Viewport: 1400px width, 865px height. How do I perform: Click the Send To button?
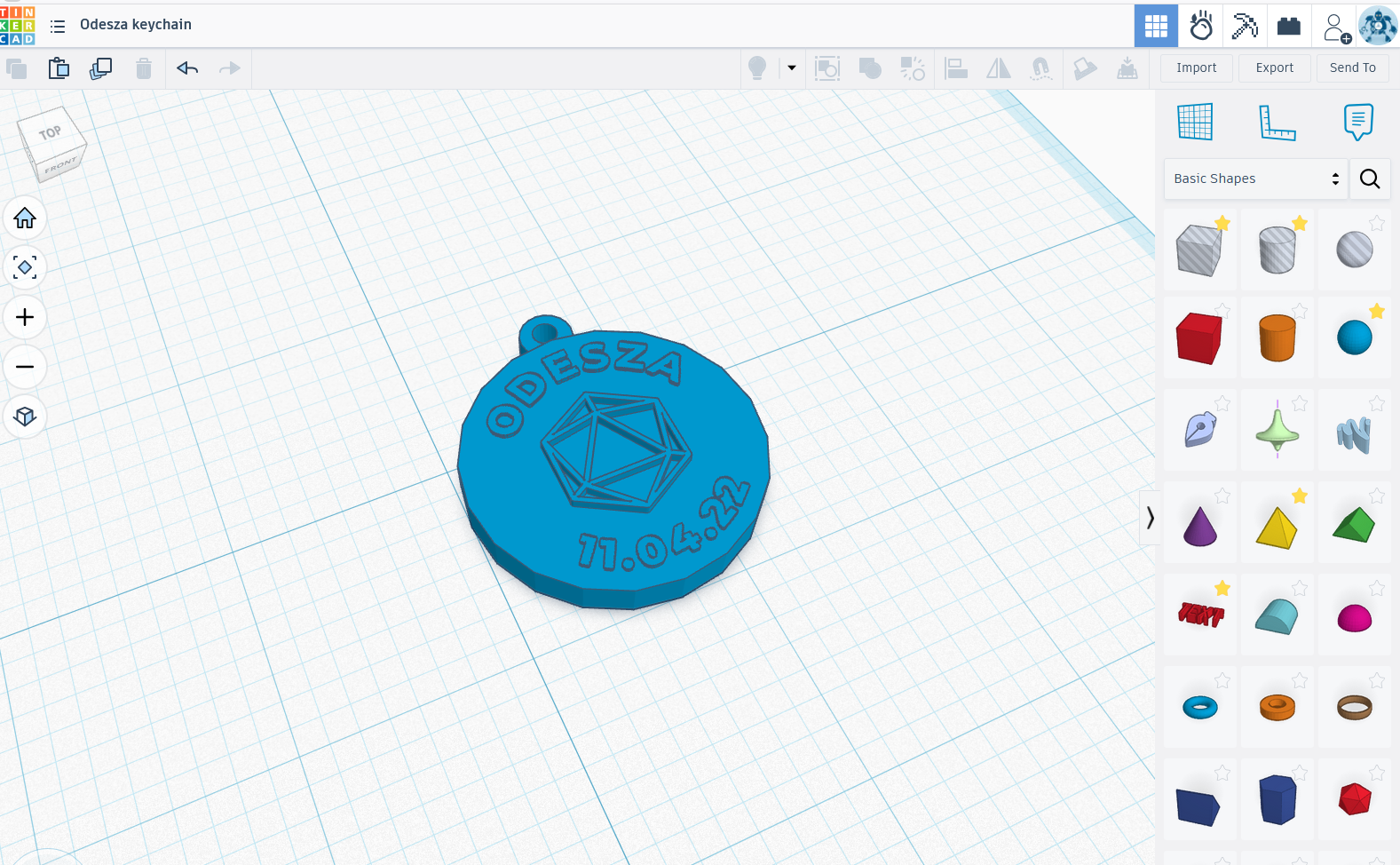1353,68
